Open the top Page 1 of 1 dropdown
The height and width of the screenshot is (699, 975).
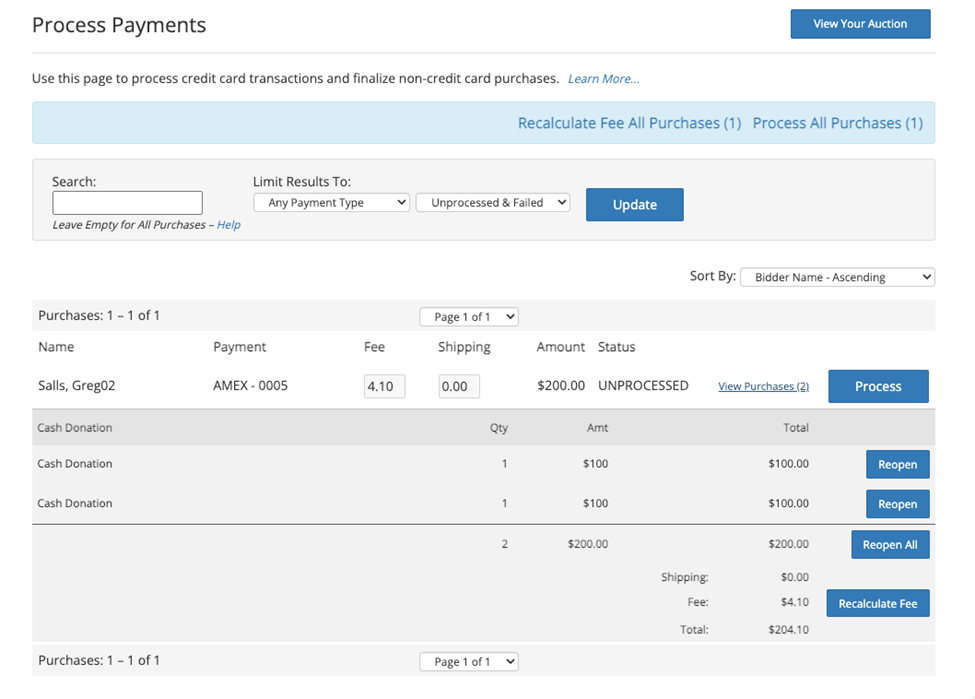(469, 317)
